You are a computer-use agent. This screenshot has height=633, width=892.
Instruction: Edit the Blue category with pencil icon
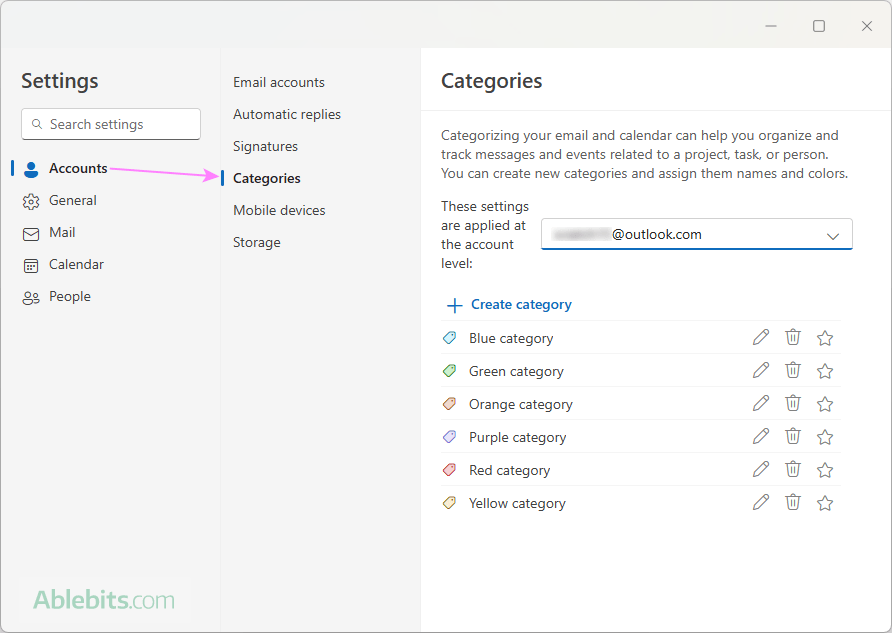point(761,337)
